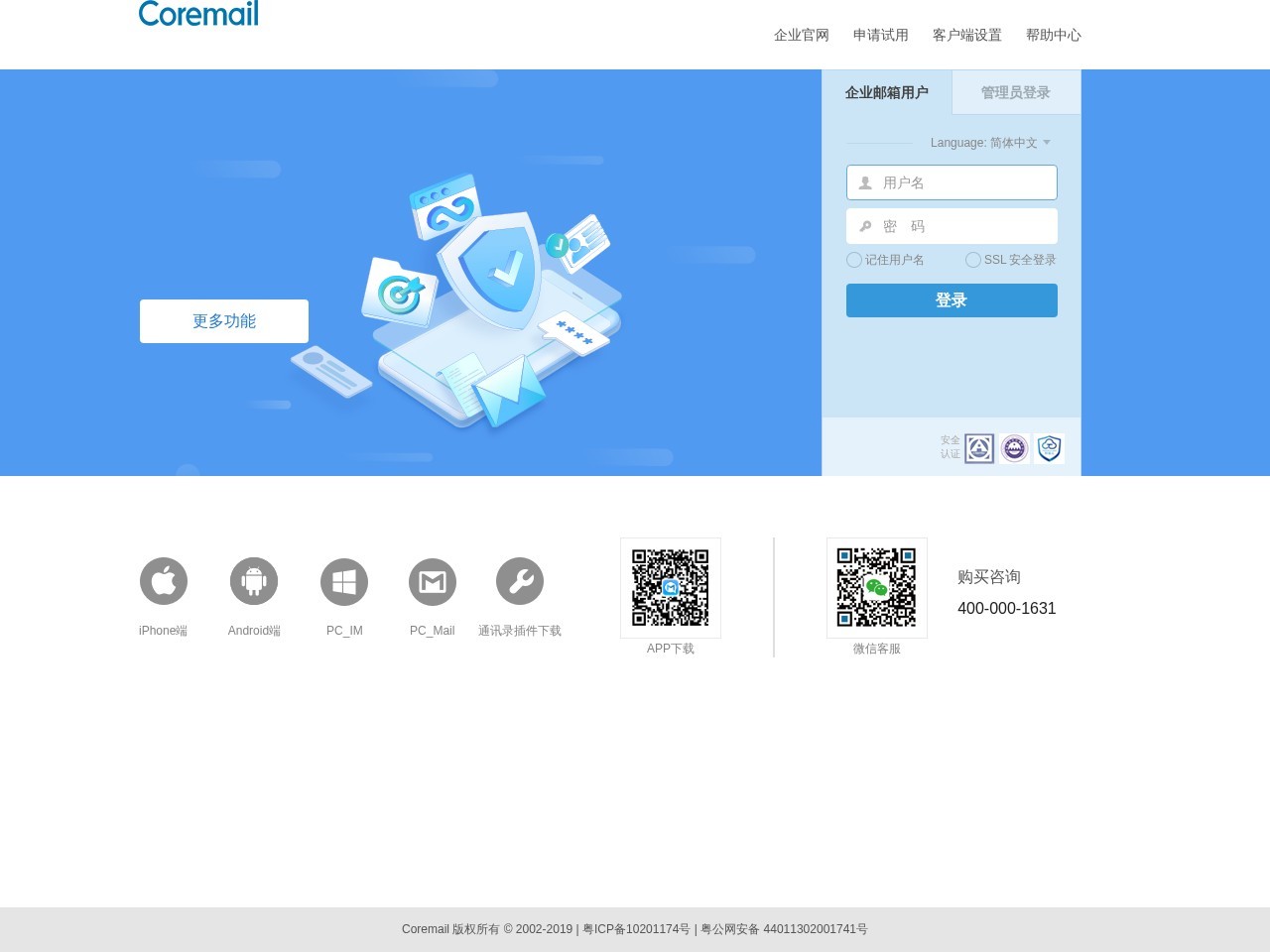Click the first security certification badge

click(x=979, y=449)
